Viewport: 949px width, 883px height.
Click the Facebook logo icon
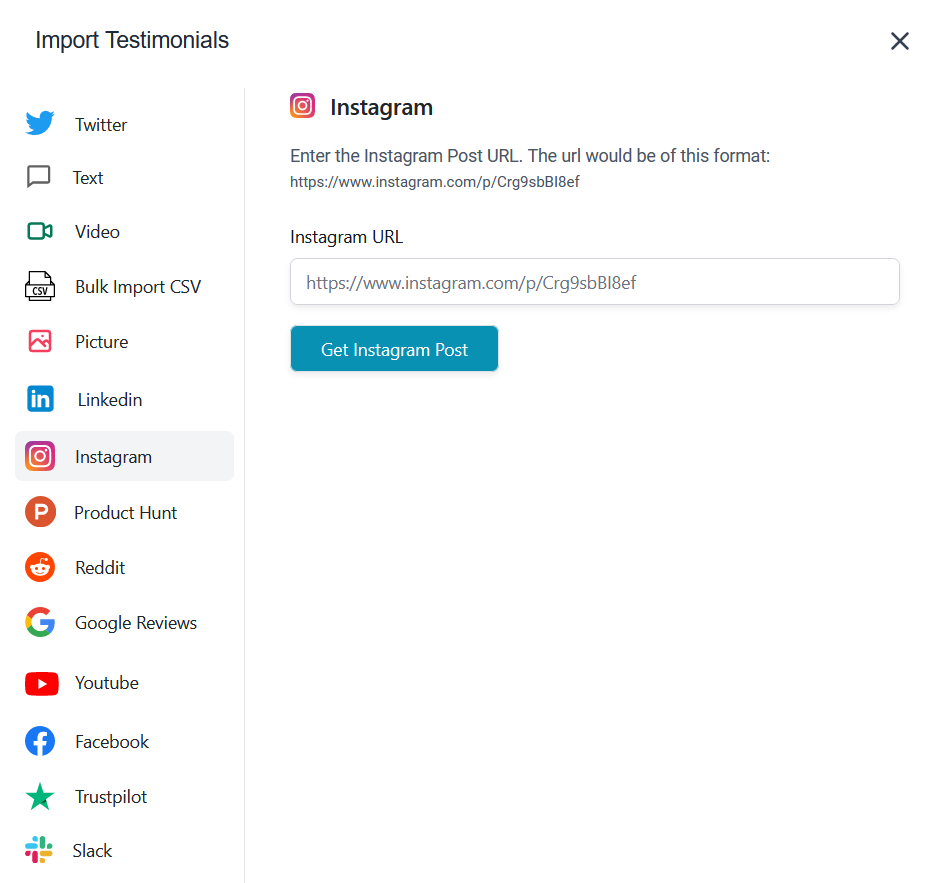[40, 741]
